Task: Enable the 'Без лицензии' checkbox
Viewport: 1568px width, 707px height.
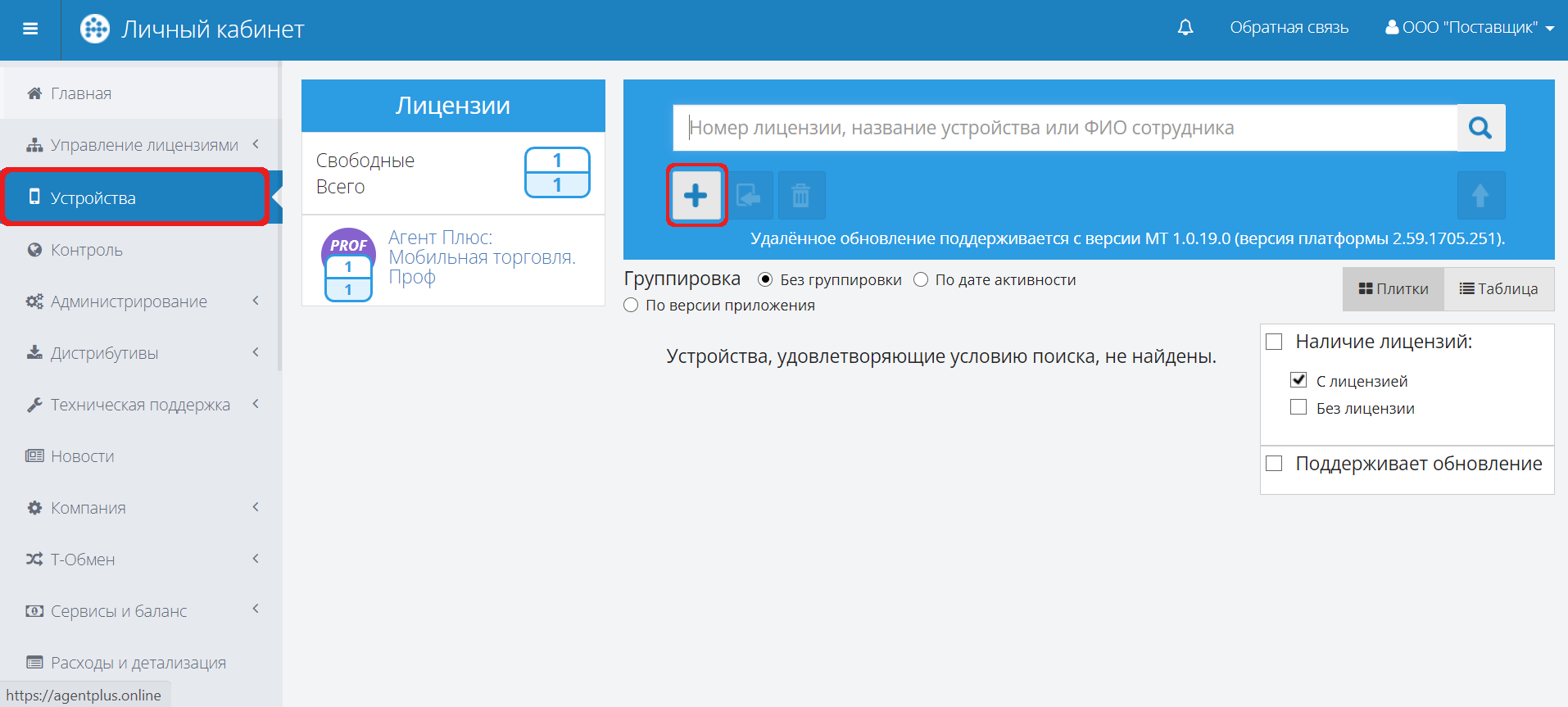Action: click(1298, 407)
